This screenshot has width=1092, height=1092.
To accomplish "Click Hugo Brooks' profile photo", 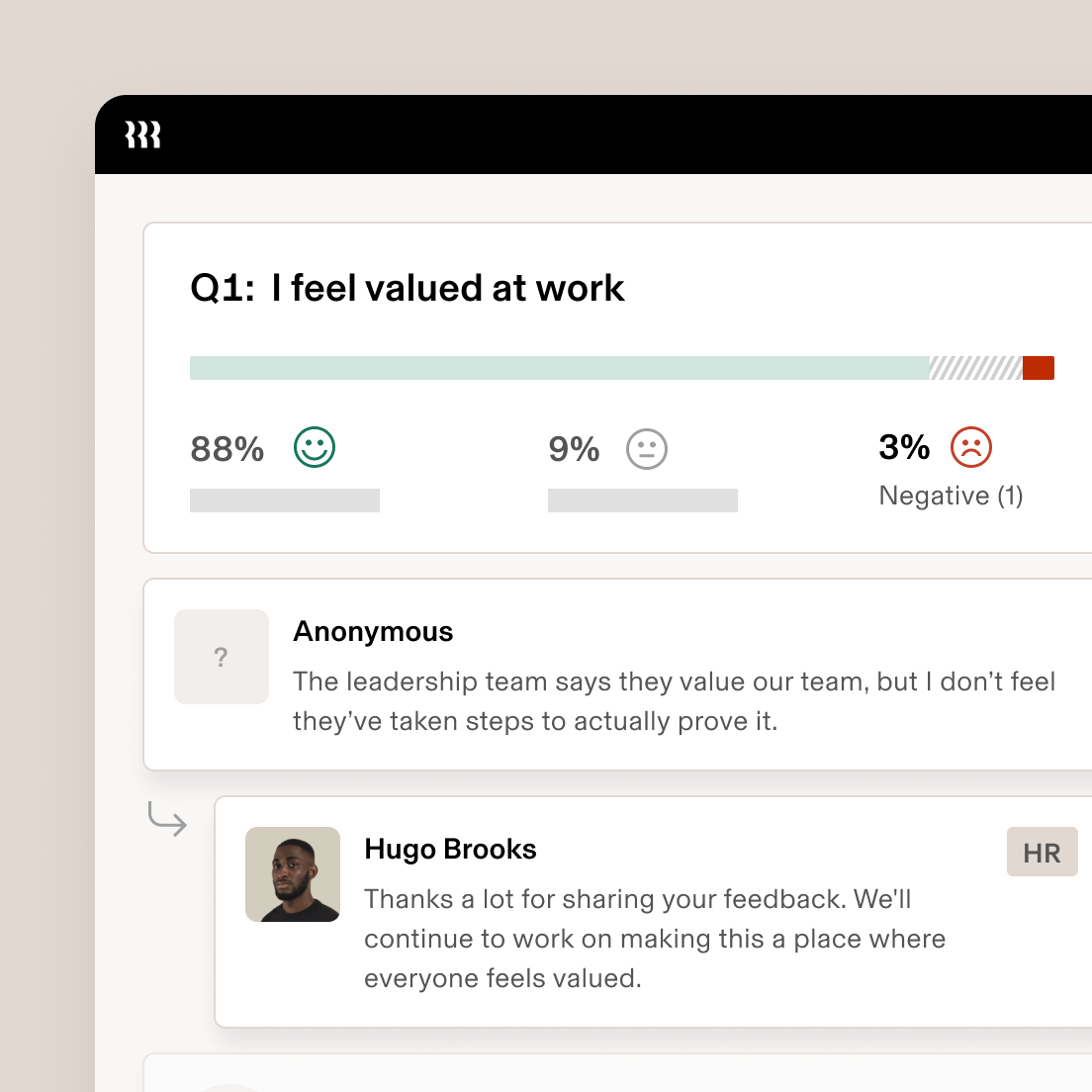I will click(293, 874).
